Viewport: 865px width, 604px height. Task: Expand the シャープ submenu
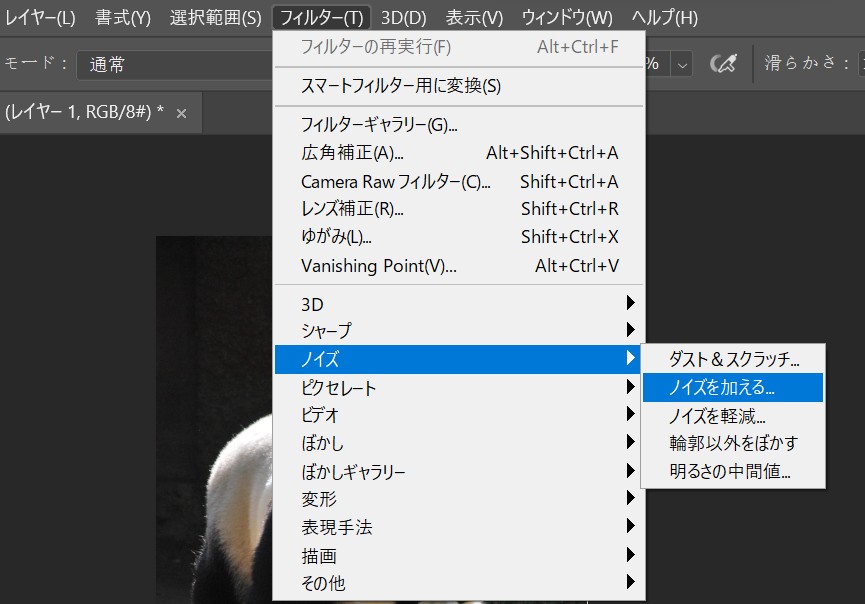click(x=460, y=330)
